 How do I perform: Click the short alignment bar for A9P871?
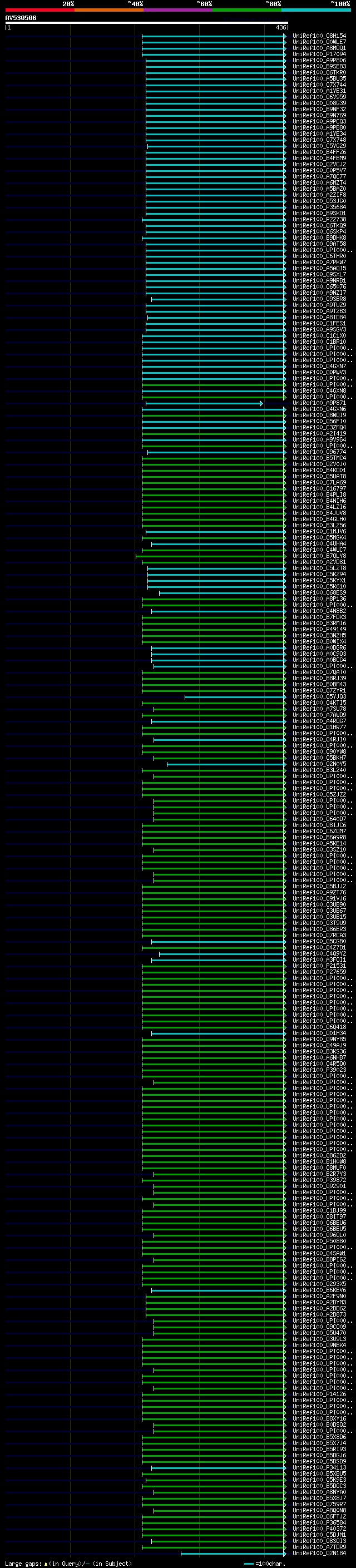point(205,404)
